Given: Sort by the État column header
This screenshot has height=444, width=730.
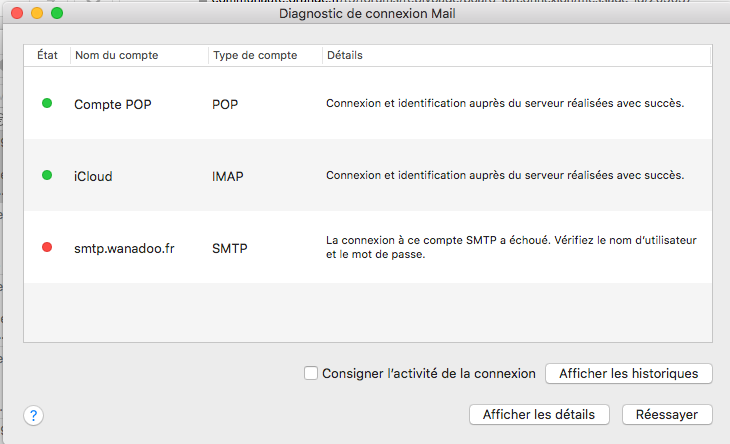Looking at the screenshot, I should 47,55.
